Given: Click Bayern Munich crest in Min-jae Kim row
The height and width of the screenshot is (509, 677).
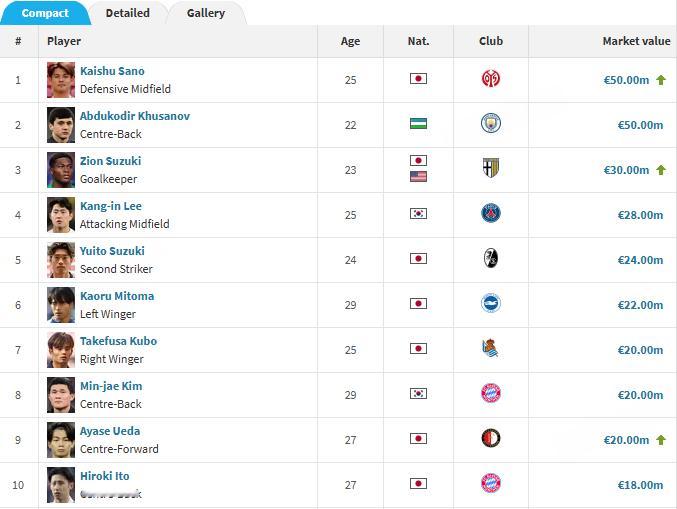Looking at the screenshot, I should pyautogui.click(x=490, y=393).
